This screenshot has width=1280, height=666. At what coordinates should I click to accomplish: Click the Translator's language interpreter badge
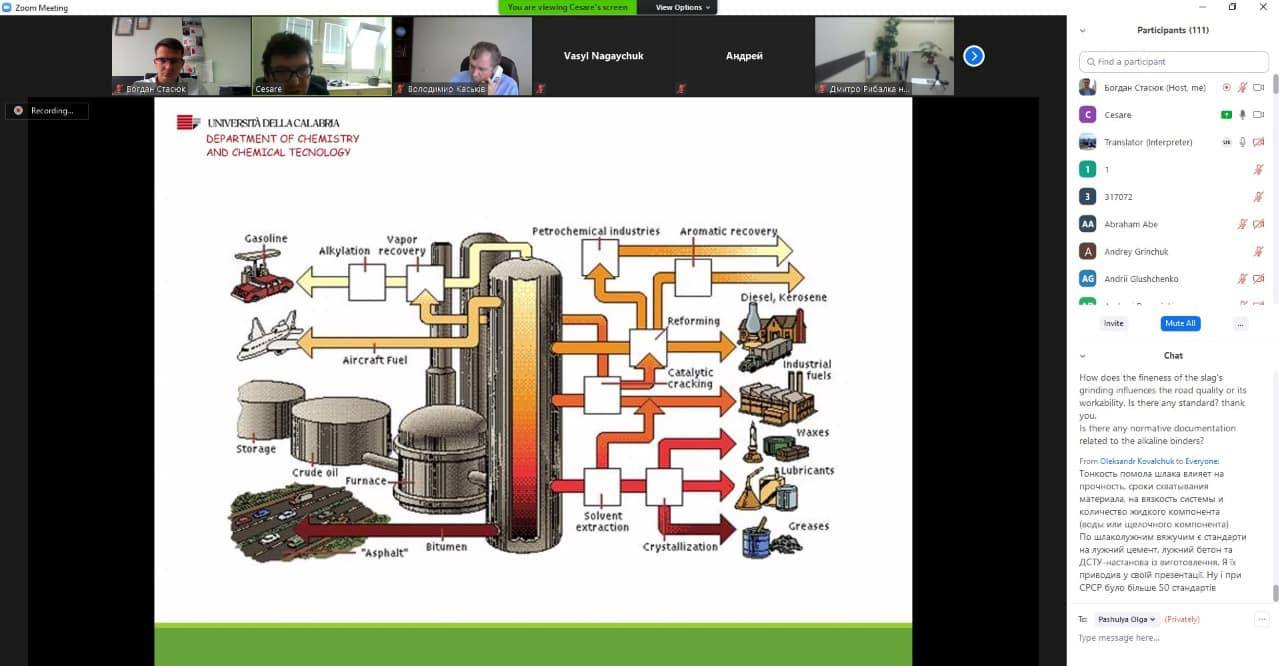(x=1226, y=142)
